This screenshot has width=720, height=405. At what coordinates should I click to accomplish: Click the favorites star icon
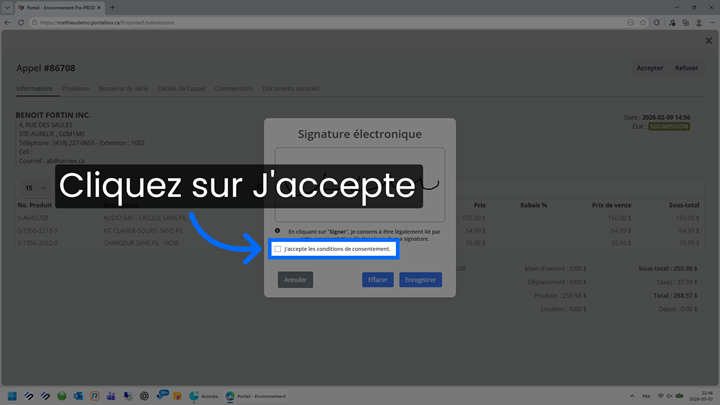coord(643,22)
